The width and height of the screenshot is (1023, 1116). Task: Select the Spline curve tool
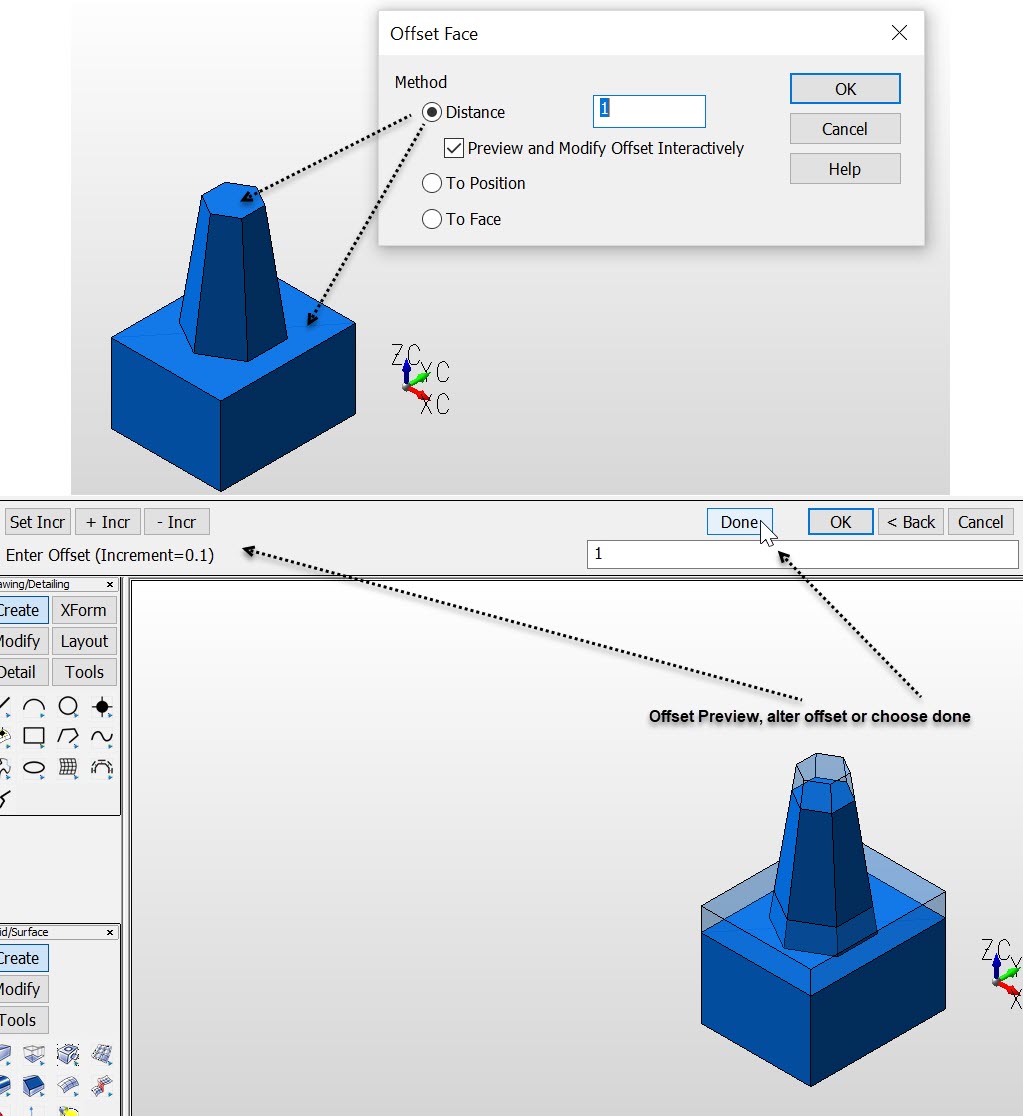click(x=100, y=737)
